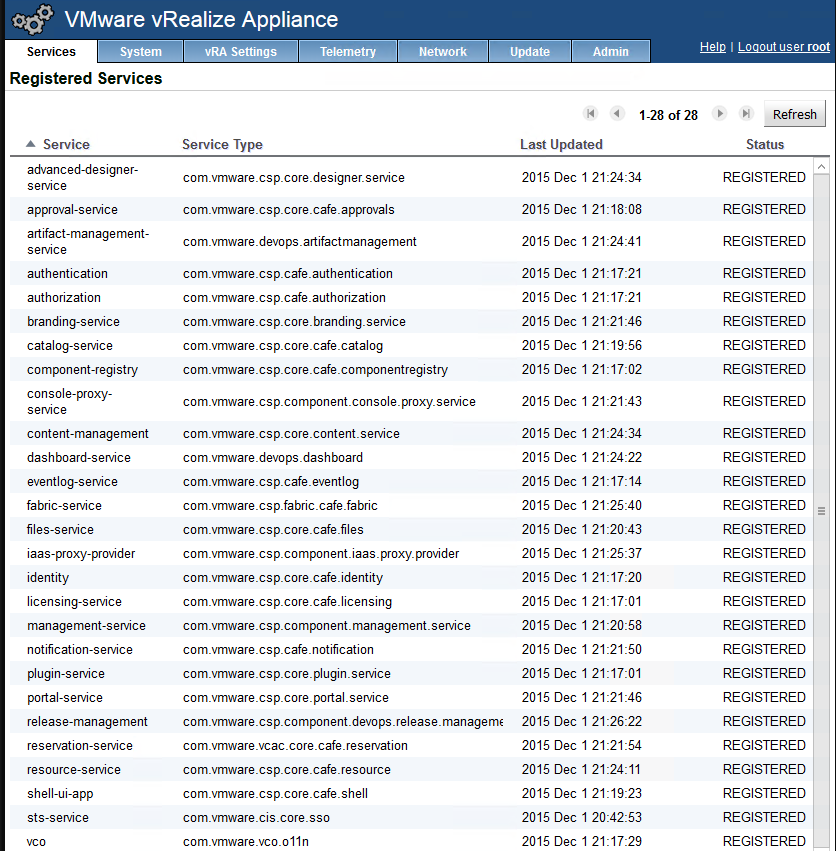Go to first page of services

(x=590, y=114)
